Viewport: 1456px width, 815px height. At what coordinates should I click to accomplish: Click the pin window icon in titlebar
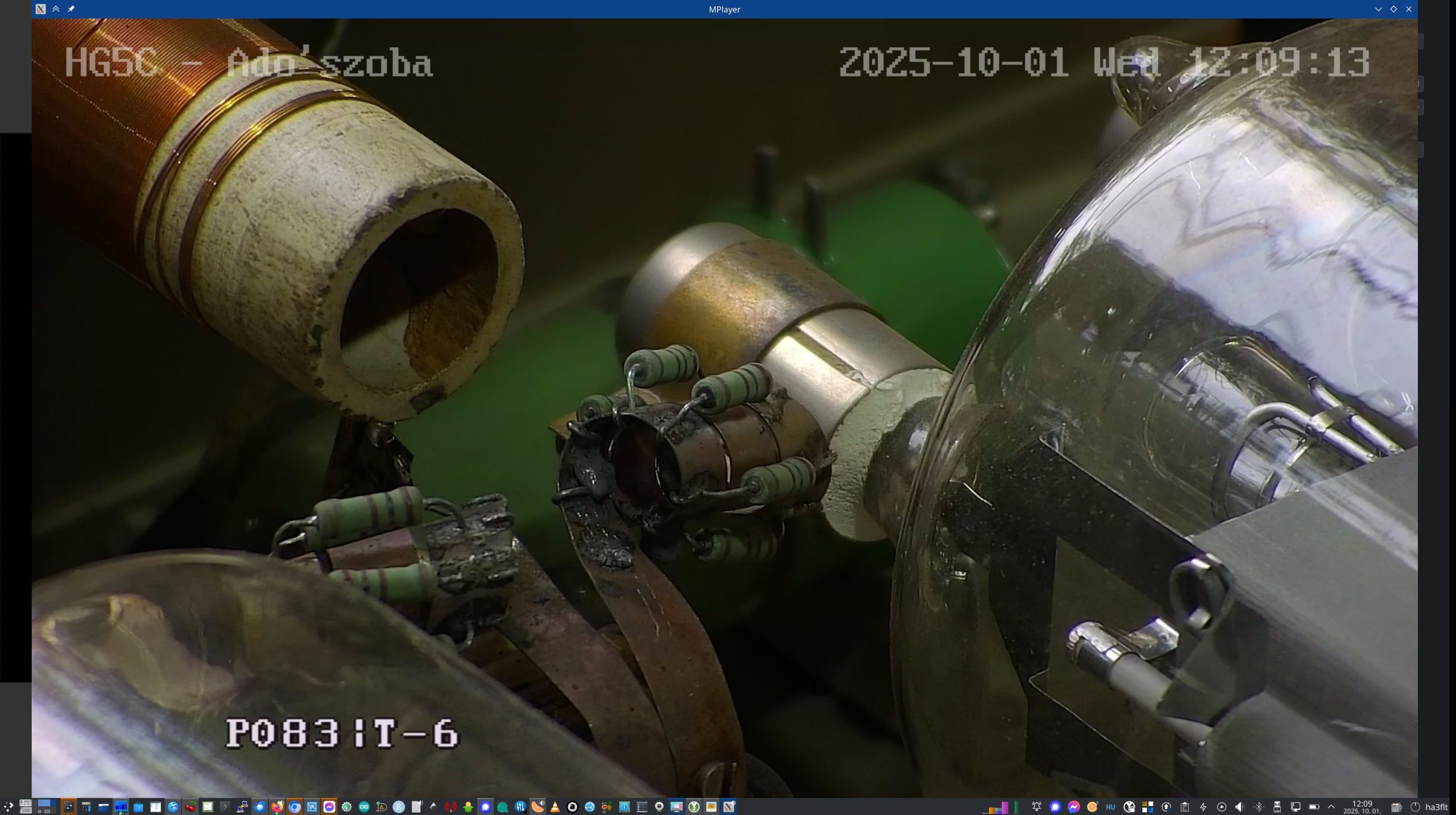[71, 9]
